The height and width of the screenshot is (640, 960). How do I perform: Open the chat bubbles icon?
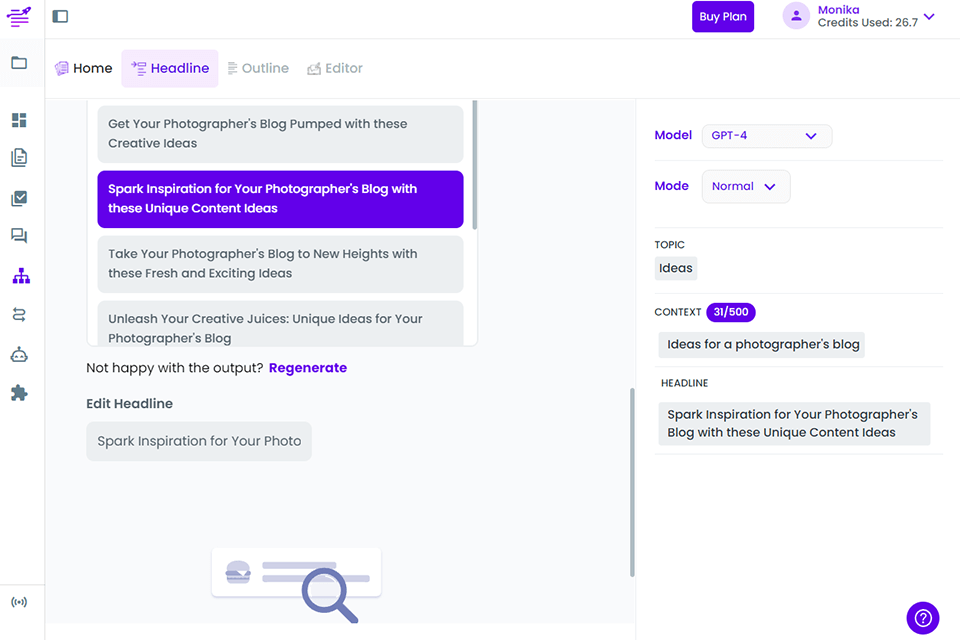(19, 236)
